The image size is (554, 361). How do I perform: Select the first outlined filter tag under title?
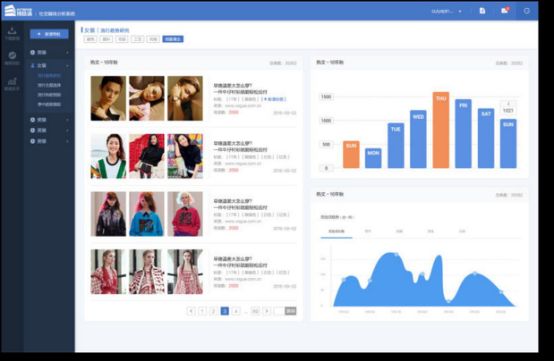pyautogui.click(x=90, y=39)
